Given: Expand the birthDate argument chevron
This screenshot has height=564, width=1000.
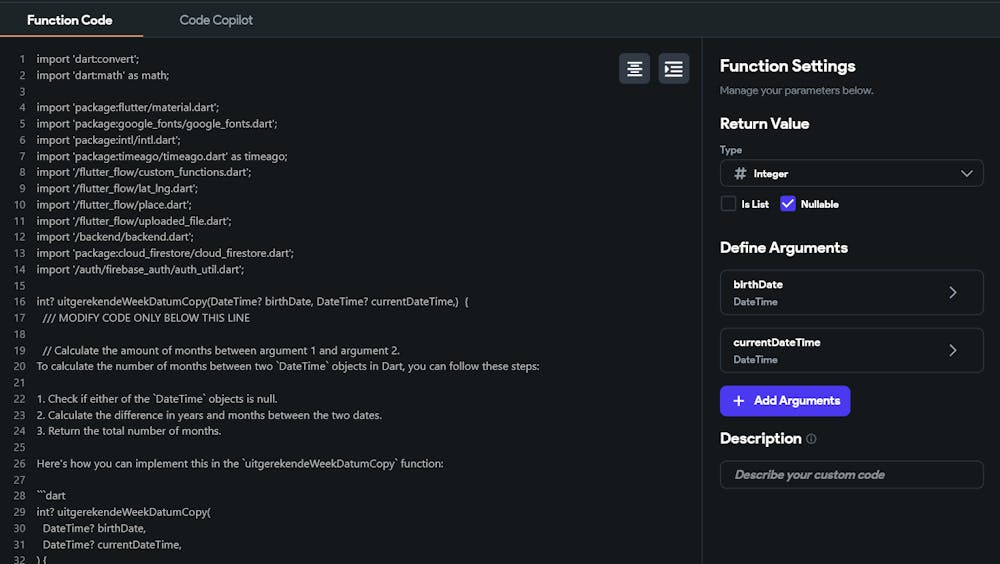Looking at the screenshot, I should tap(952, 292).
